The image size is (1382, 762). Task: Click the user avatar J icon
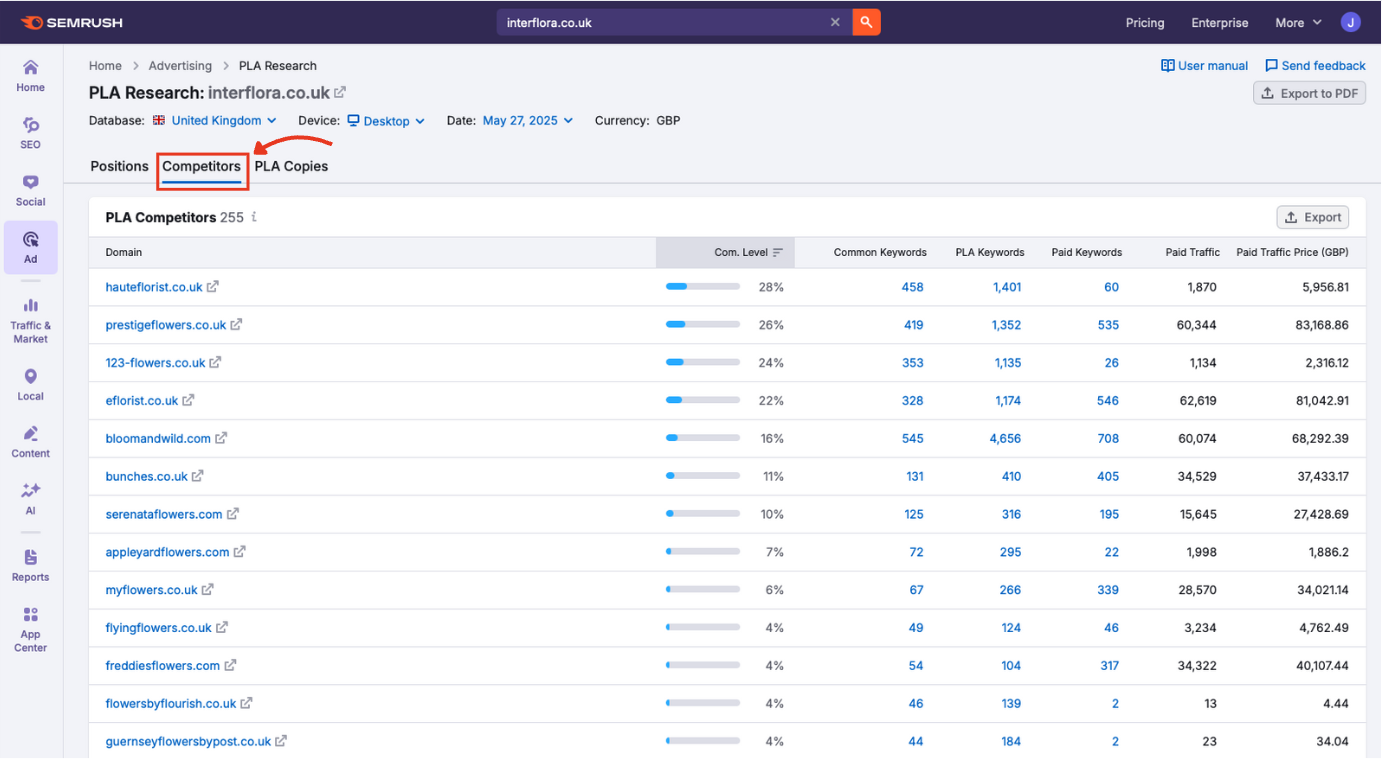1350,22
